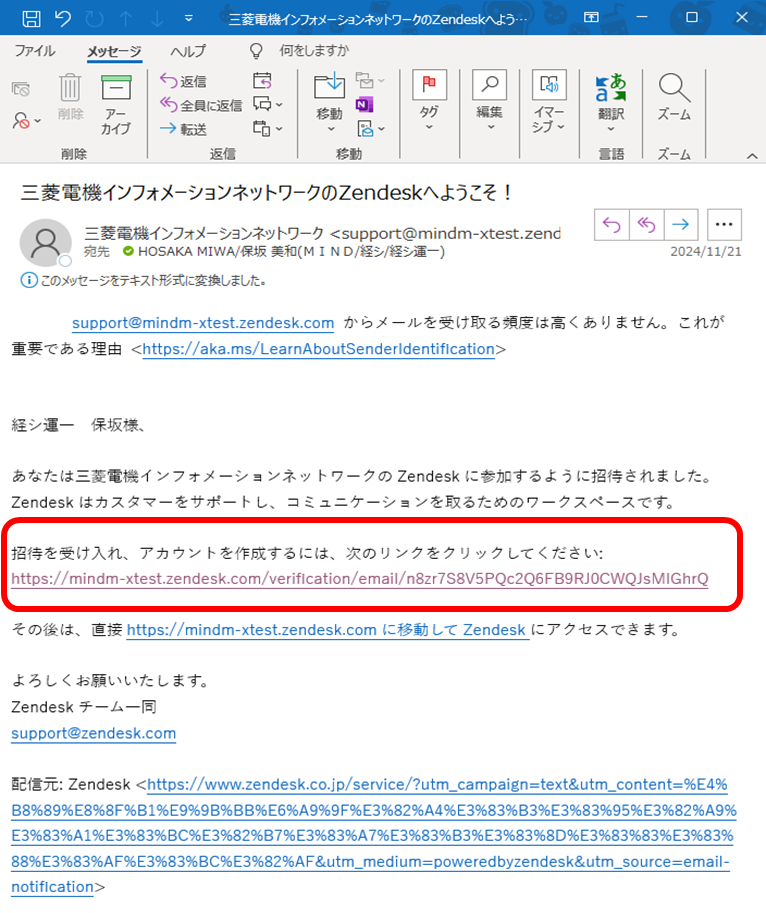Click the forward arrow icon in message header

[x=680, y=225]
